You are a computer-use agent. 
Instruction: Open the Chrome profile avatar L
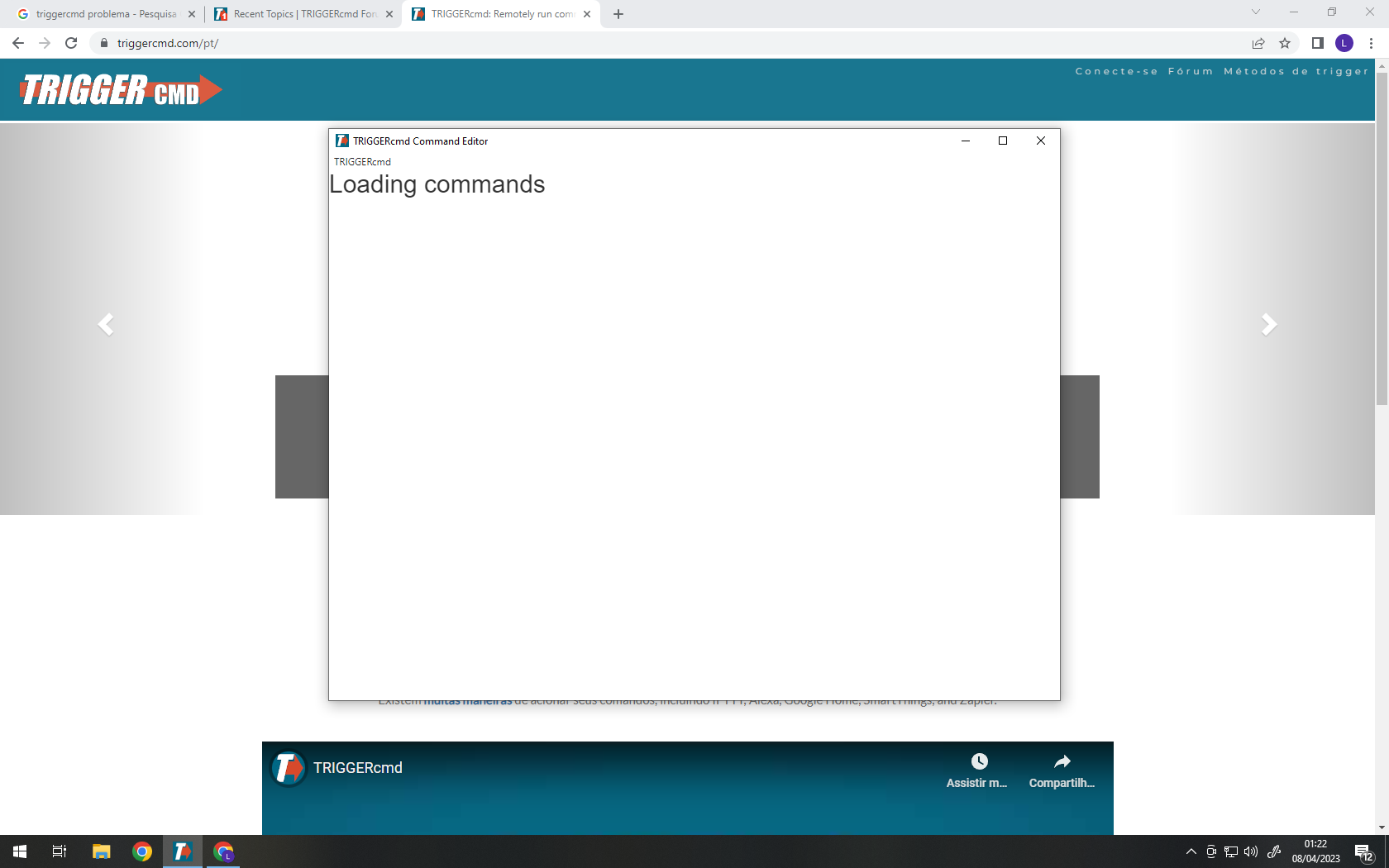click(x=1344, y=43)
